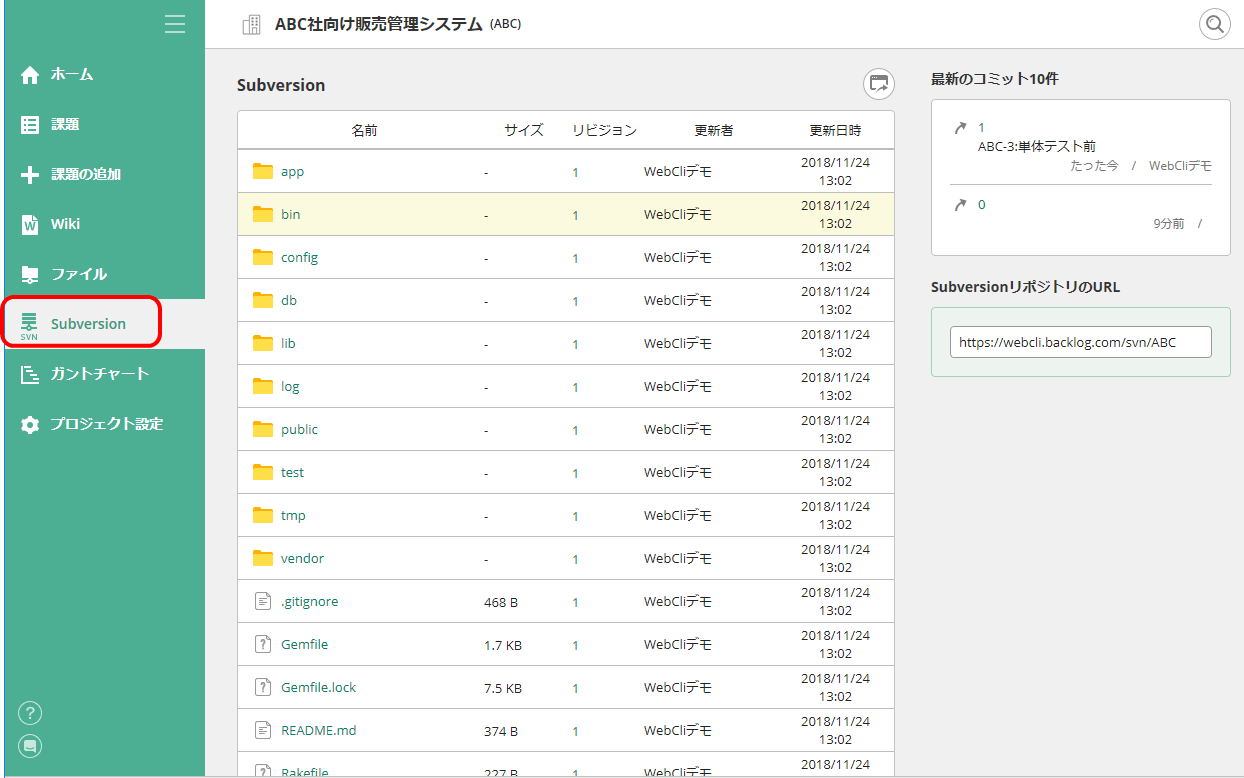This screenshot has height=778, width=1244.
Task: Open the .gitignore file
Action: tap(308, 601)
